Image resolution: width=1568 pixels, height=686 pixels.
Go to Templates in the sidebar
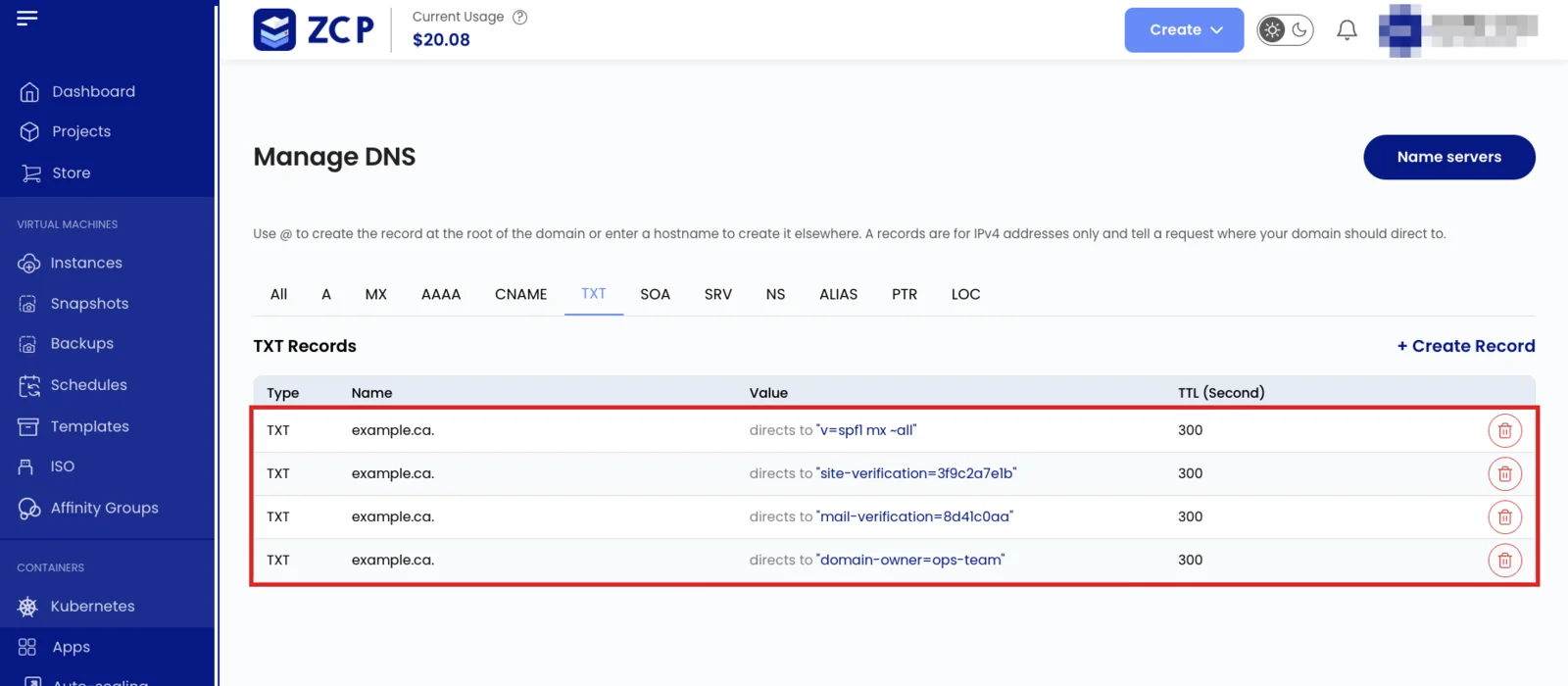point(90,426)
